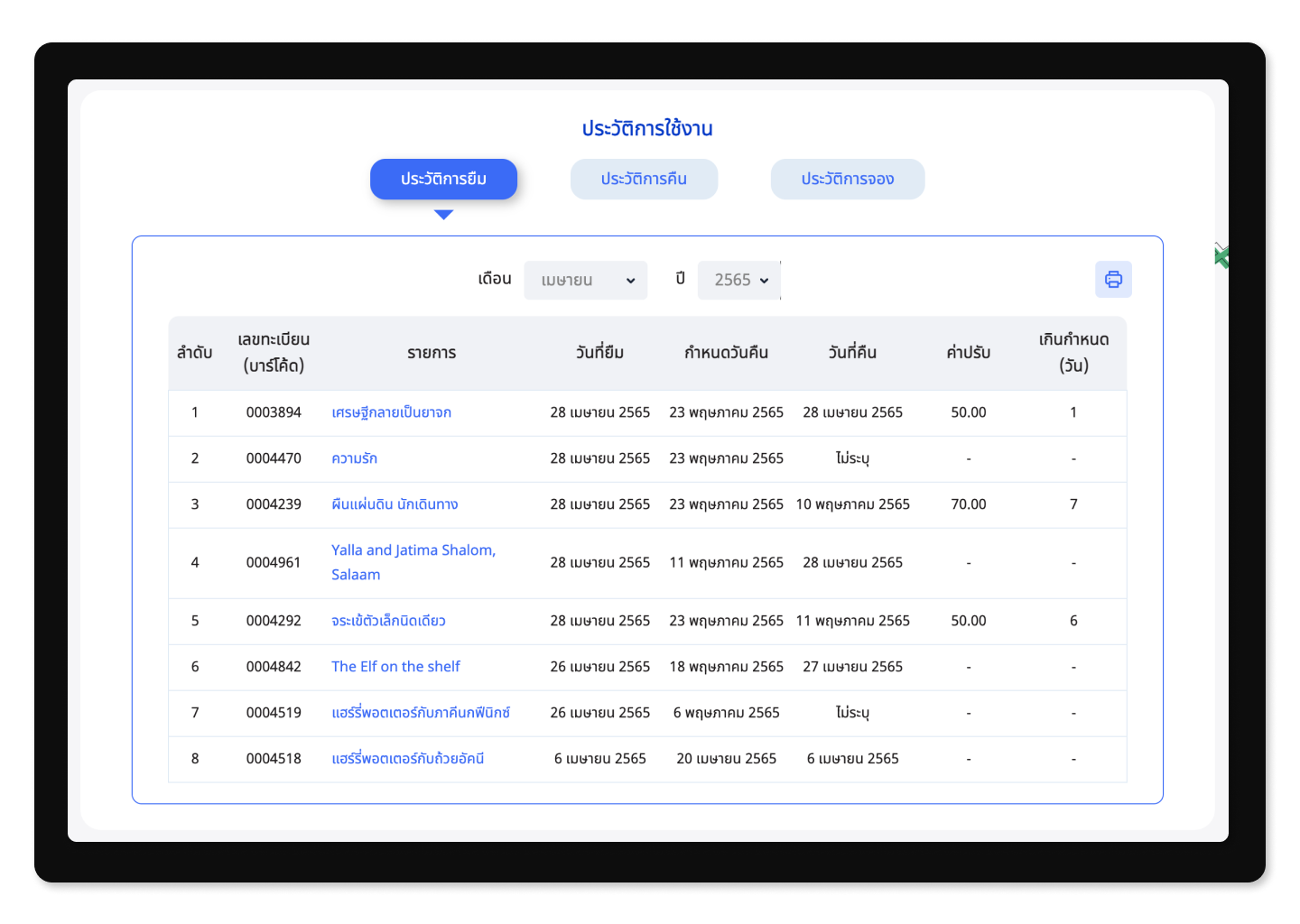Click barcode cell 0004519

[x=274, y=713]
